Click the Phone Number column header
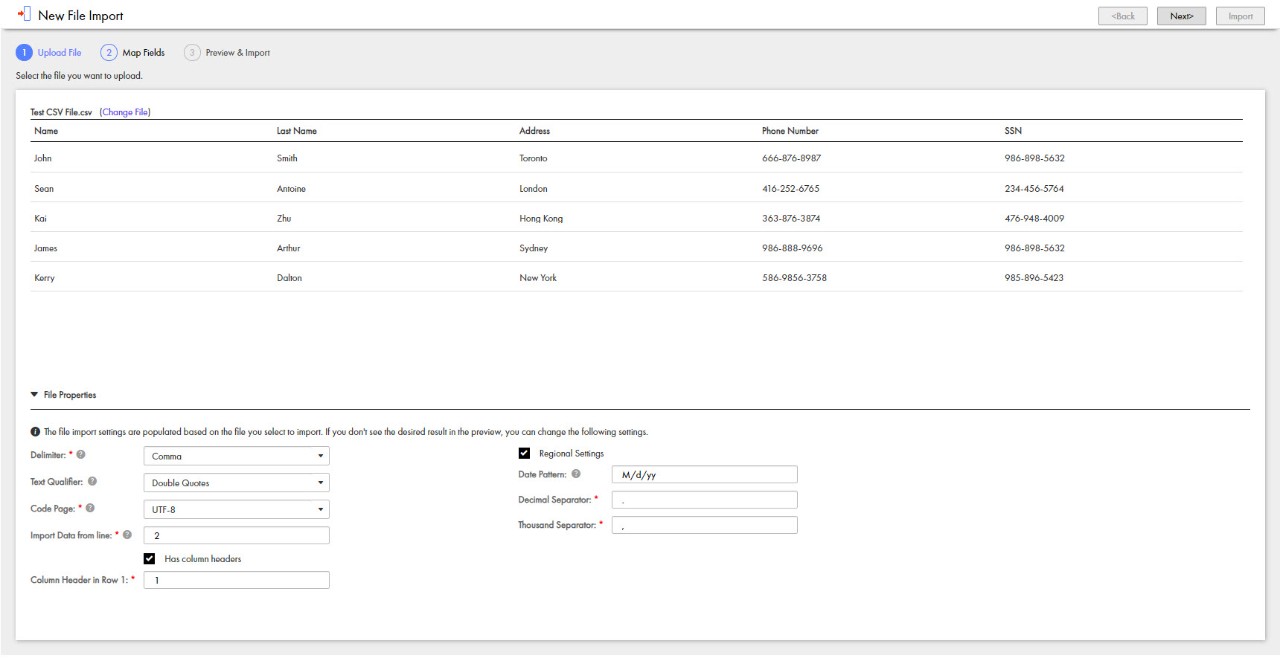This screenshot has width=1280, height=658. point(790,131)
